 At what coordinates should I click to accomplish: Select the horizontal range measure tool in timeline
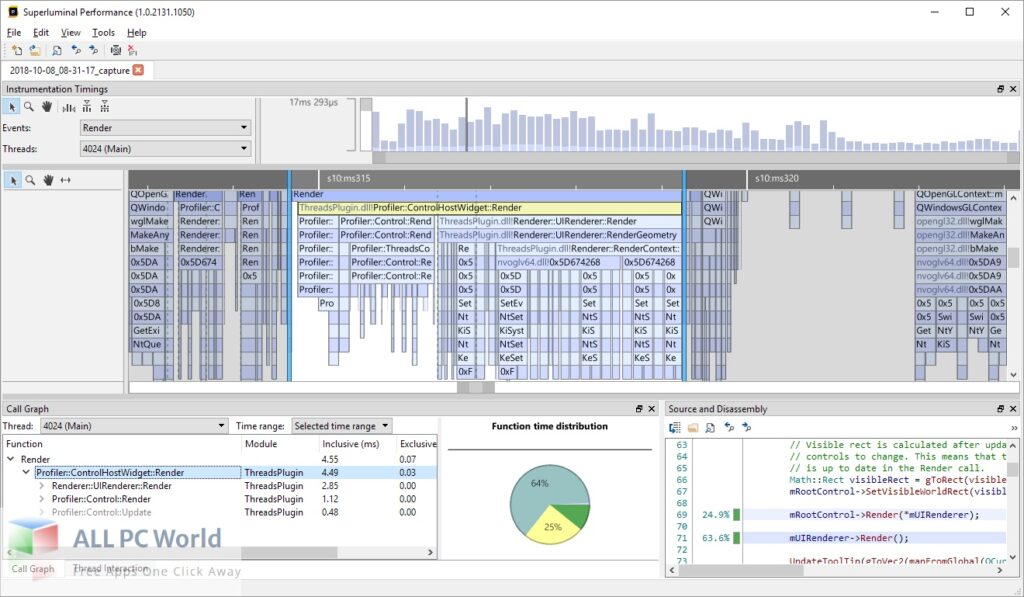(x=66, y=180)
